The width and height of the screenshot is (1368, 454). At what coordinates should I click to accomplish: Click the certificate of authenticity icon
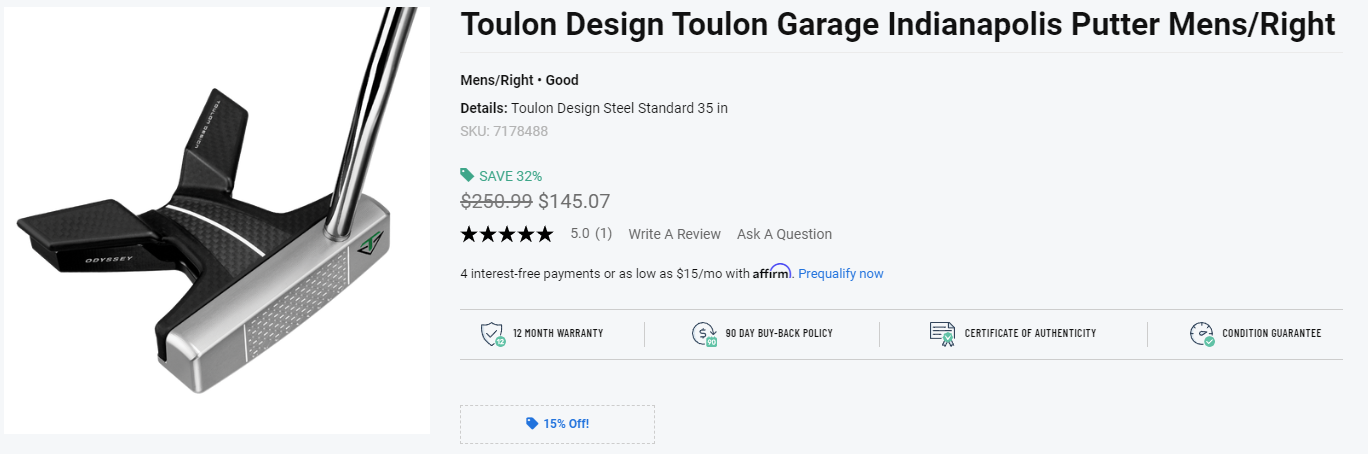[942, 334]
